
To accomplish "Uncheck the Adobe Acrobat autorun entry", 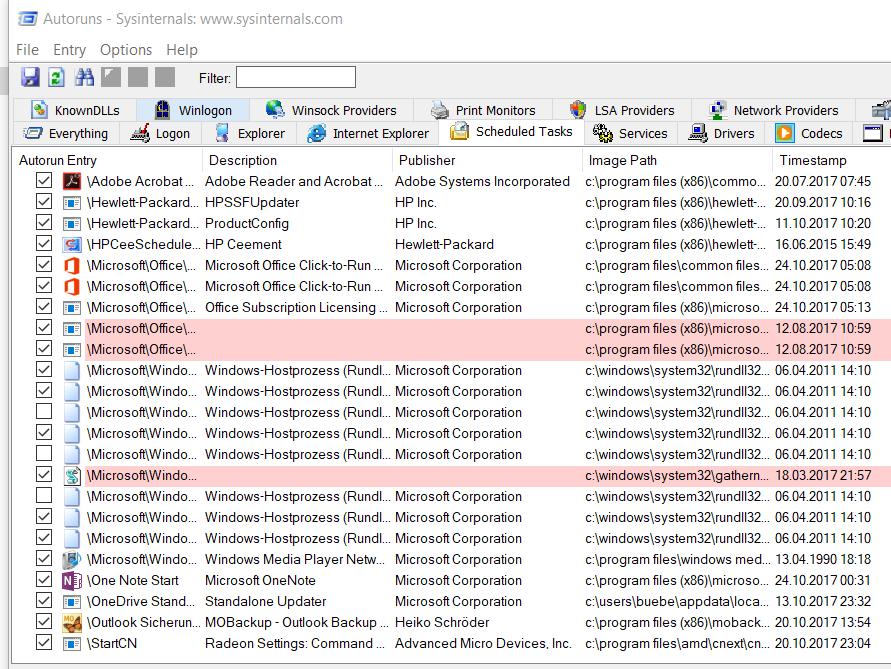I will [44, 181].
